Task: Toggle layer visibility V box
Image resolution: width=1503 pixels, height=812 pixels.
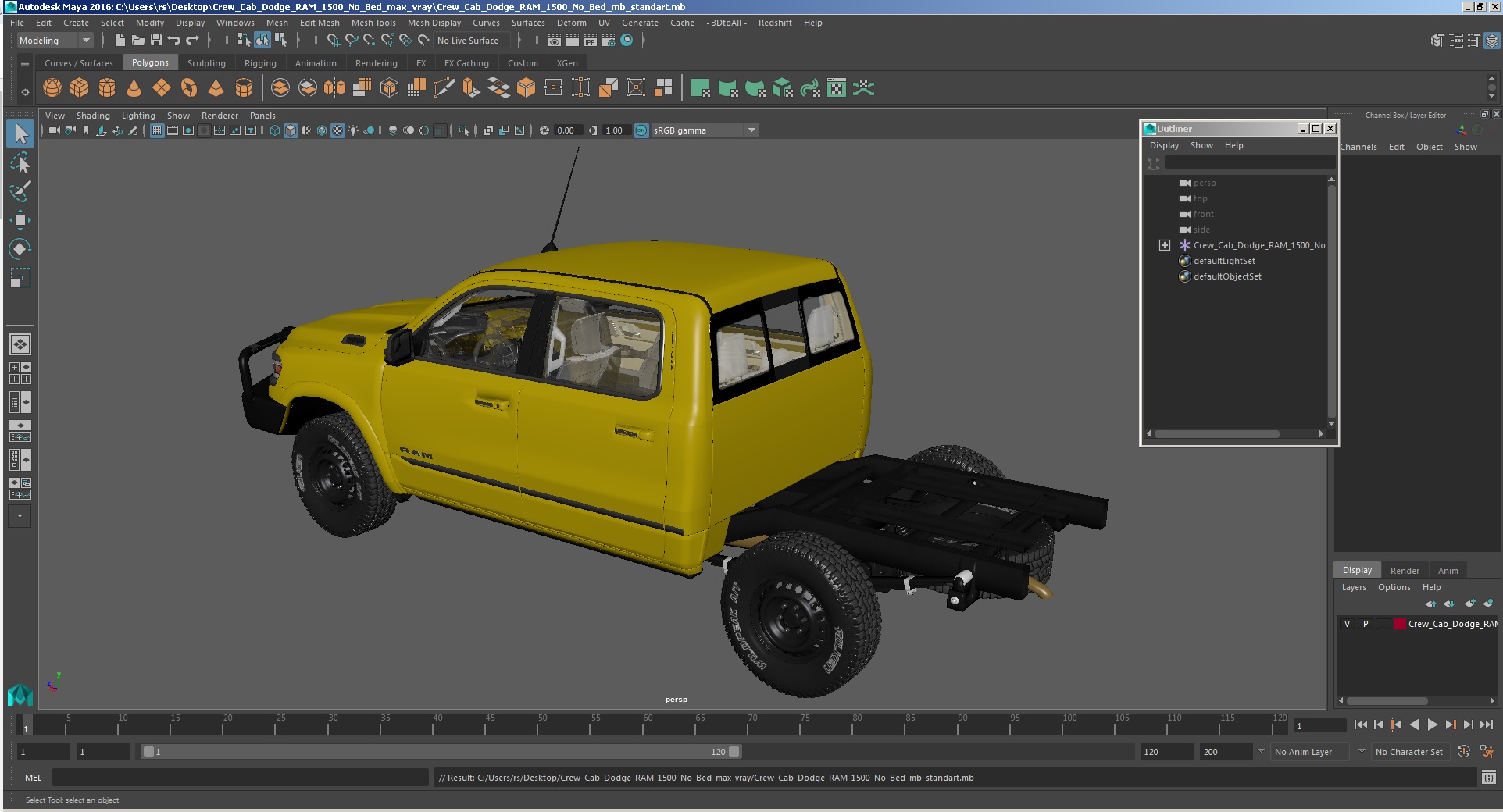Action: 1347,624
